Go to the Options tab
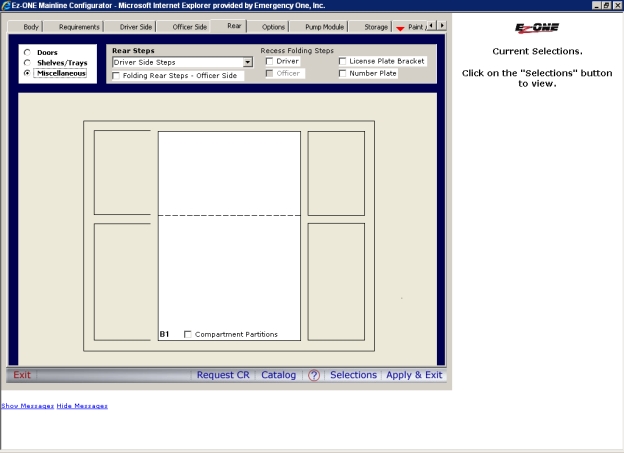Viewport: 624px width, 453px height. (x=273, y=27)
